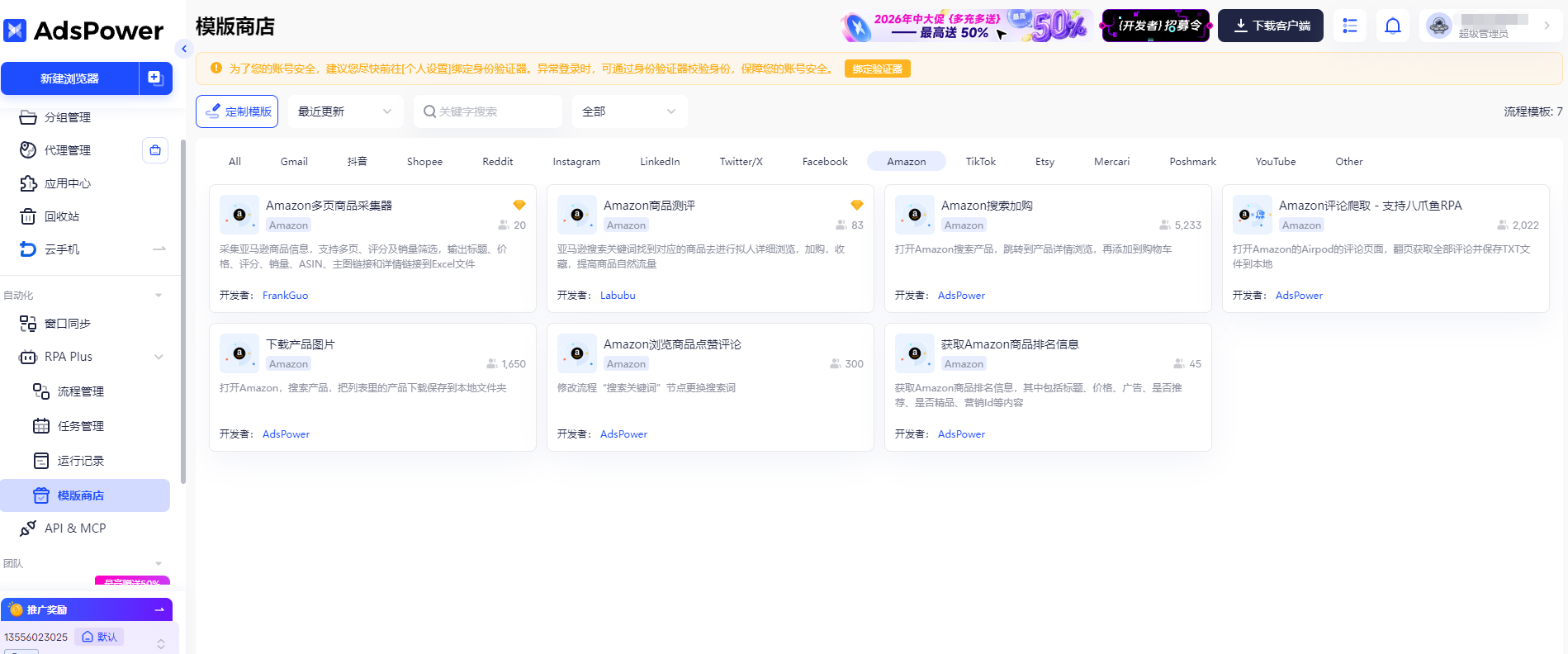Switch to the Etsy tab
This screenshot has height=654, width=1568.
point(1045,162)
